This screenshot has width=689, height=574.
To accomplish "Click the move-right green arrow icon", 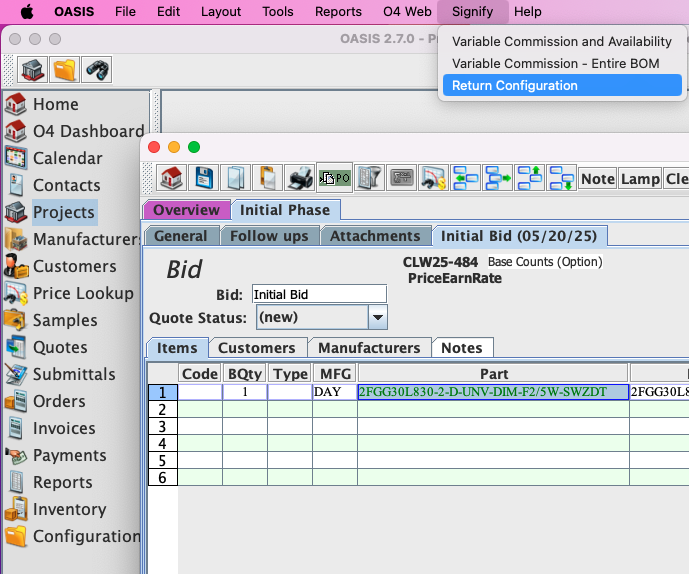I will pos(497,178).
